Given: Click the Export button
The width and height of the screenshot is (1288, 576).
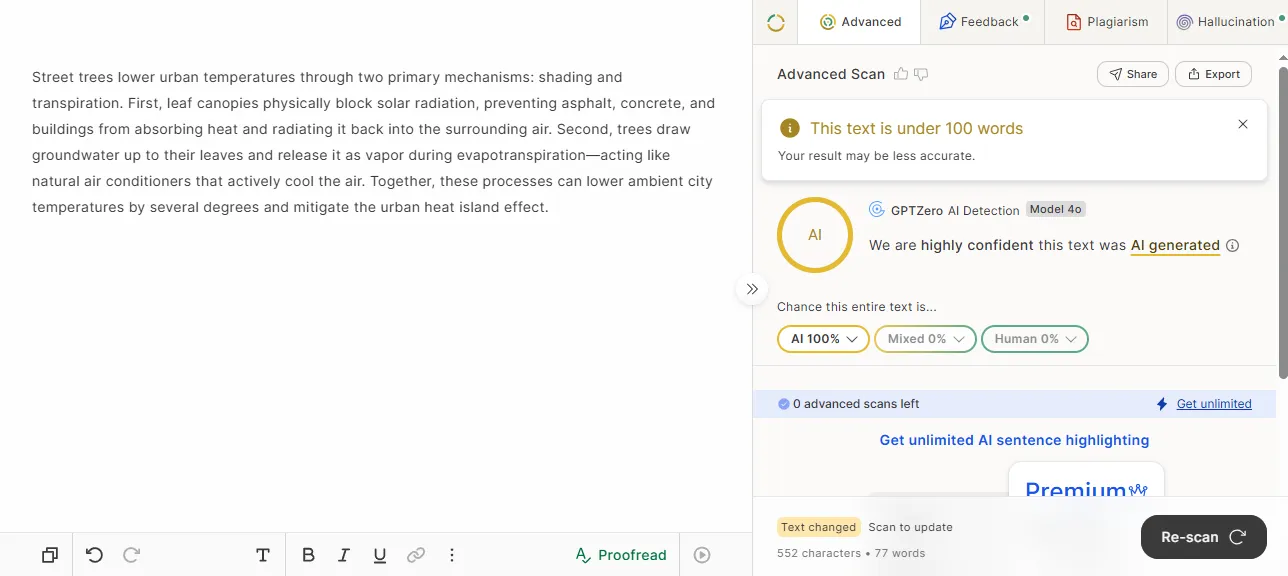Looking at the screenshot, I should 1214,74.
